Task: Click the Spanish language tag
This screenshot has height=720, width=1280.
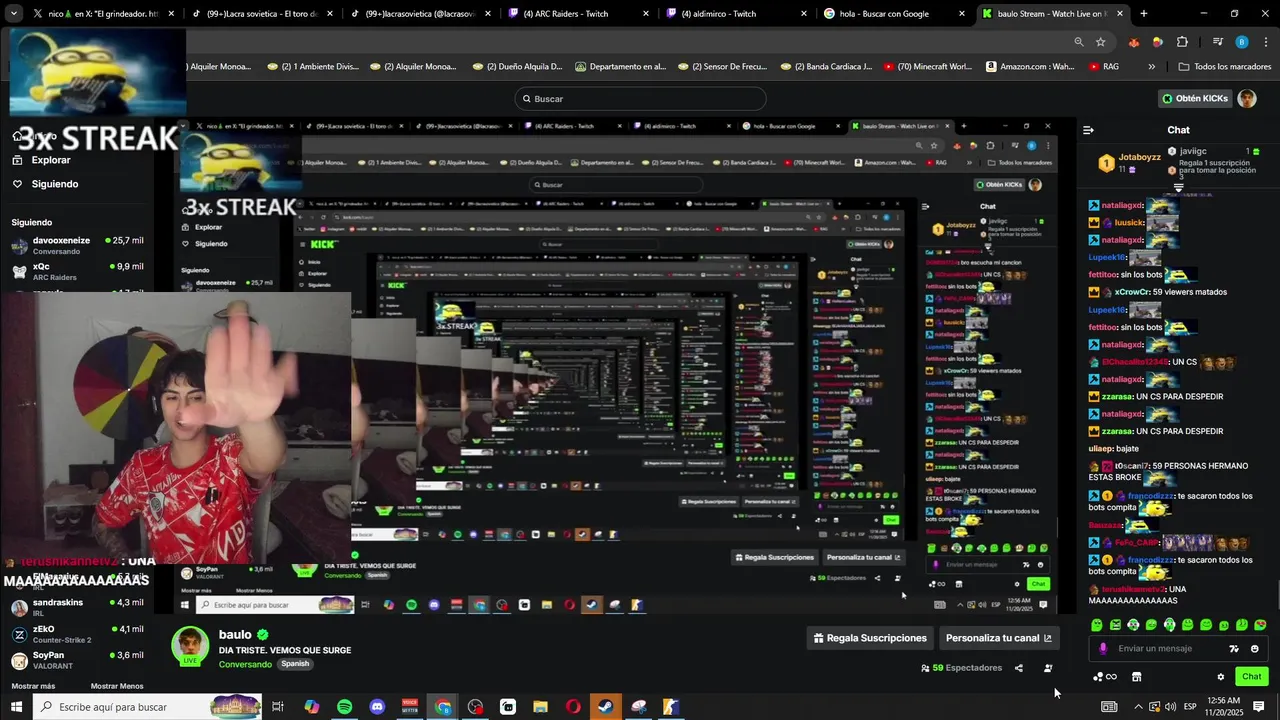Action: pyautogui.click(x=295, y=664)
